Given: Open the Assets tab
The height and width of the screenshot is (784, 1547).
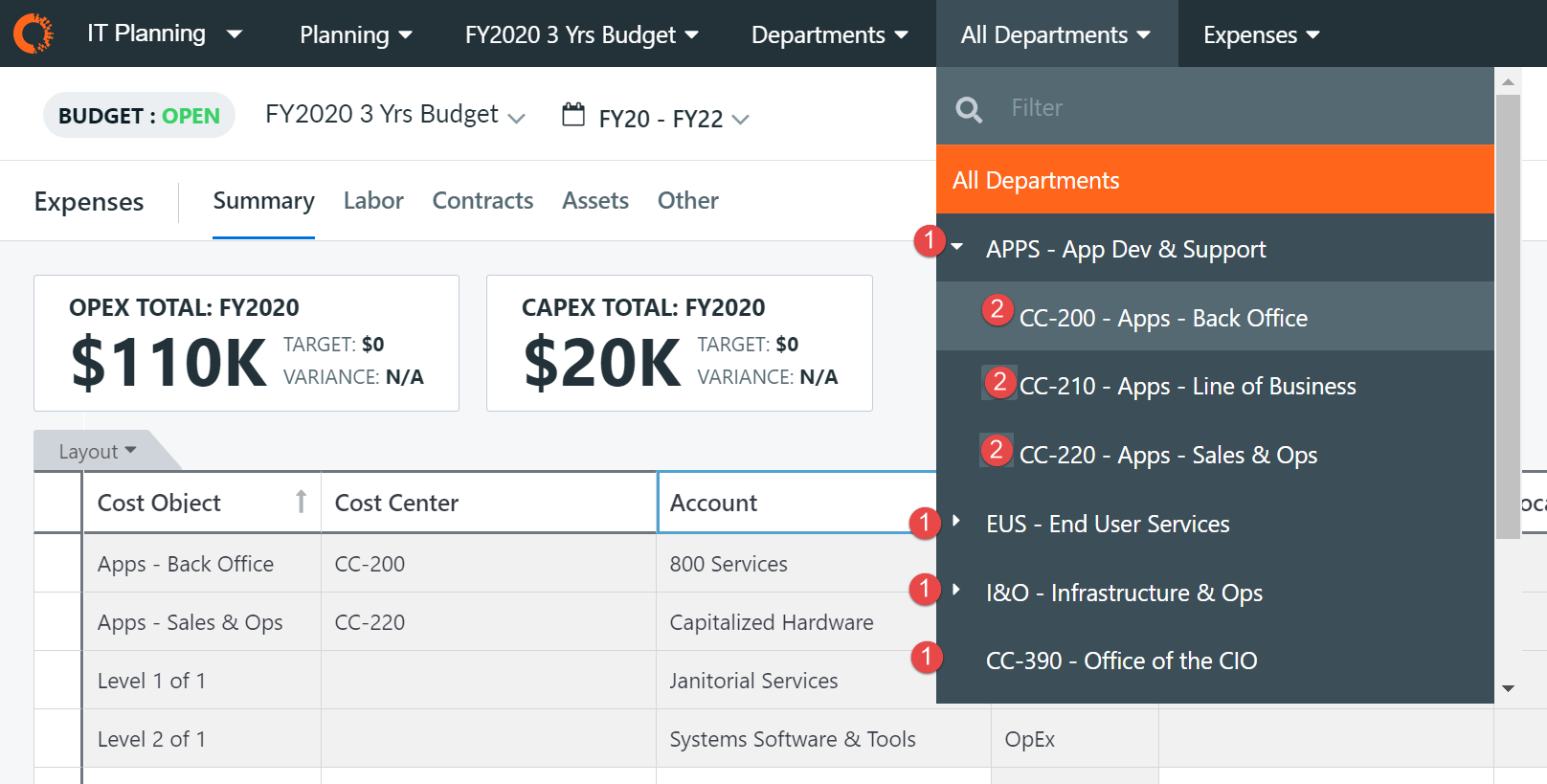Looking at the screenshot, I should [595, 201].
